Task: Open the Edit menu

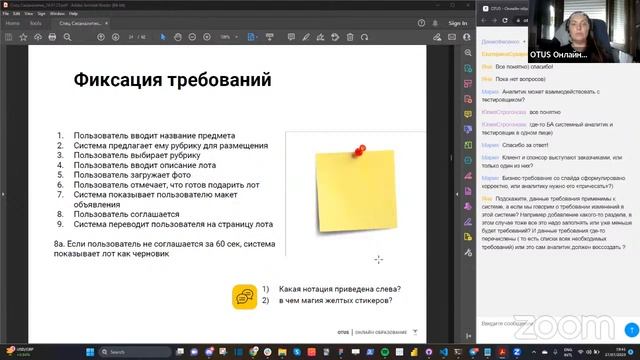Action: 16,13
